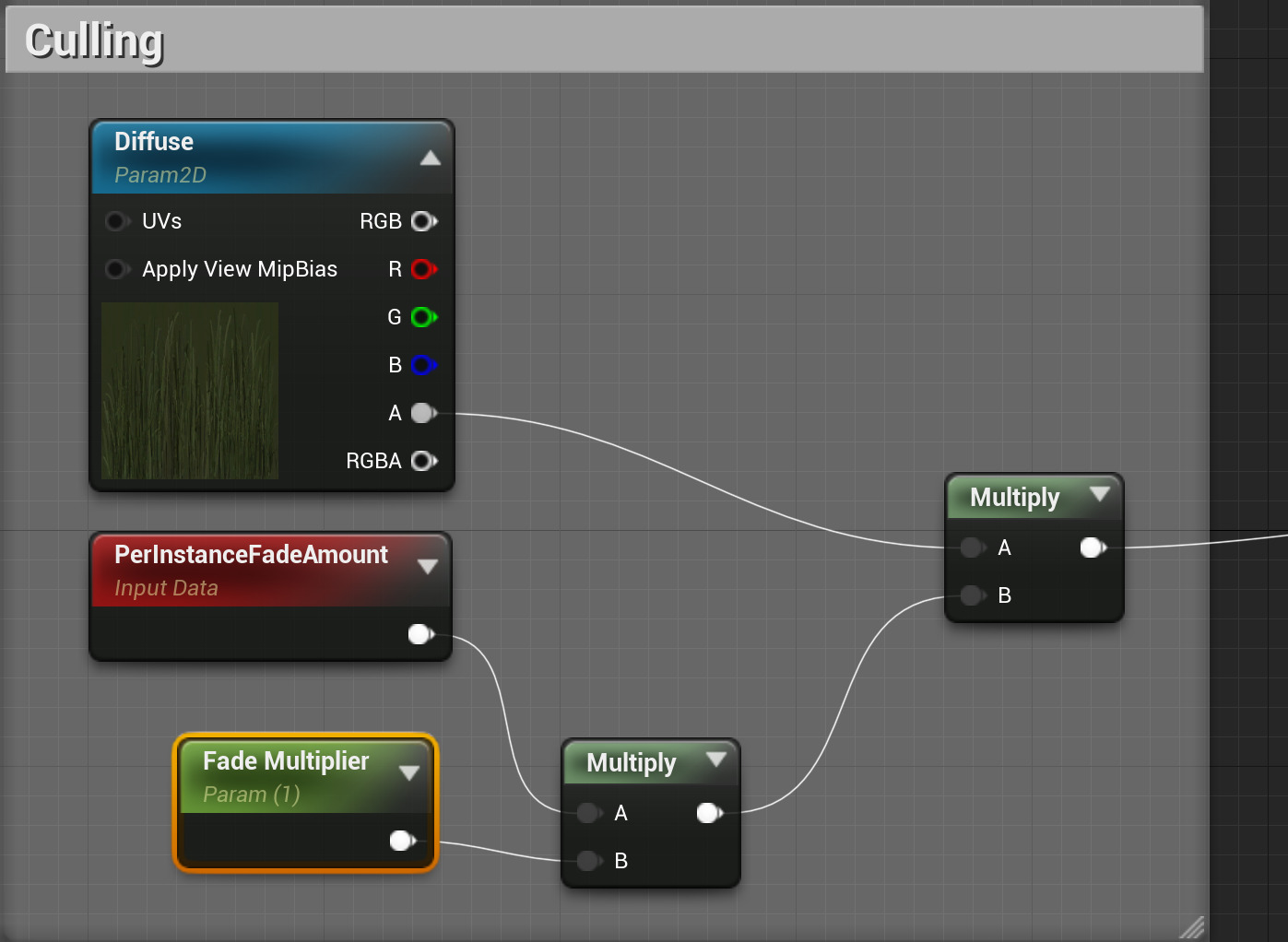Click the UVs input pin on Diffuse

(117, 221)
